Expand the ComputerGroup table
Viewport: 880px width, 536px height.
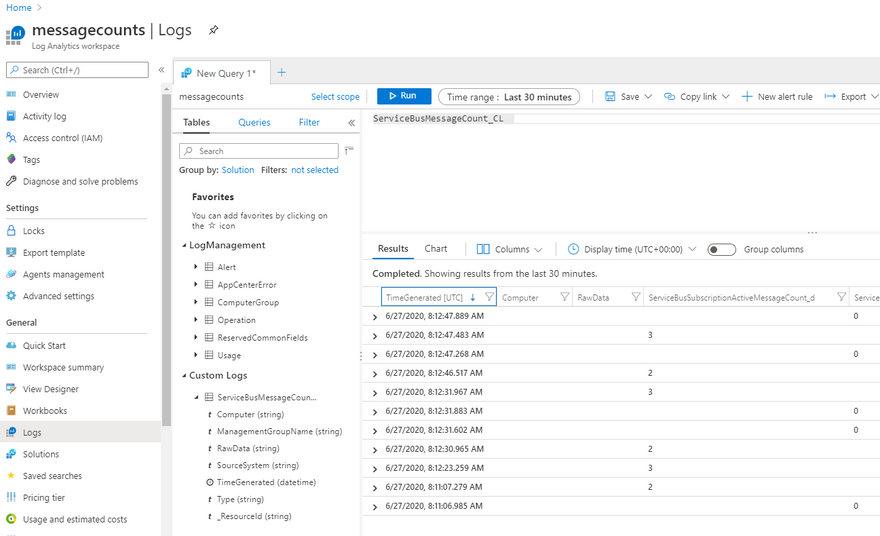195,302
